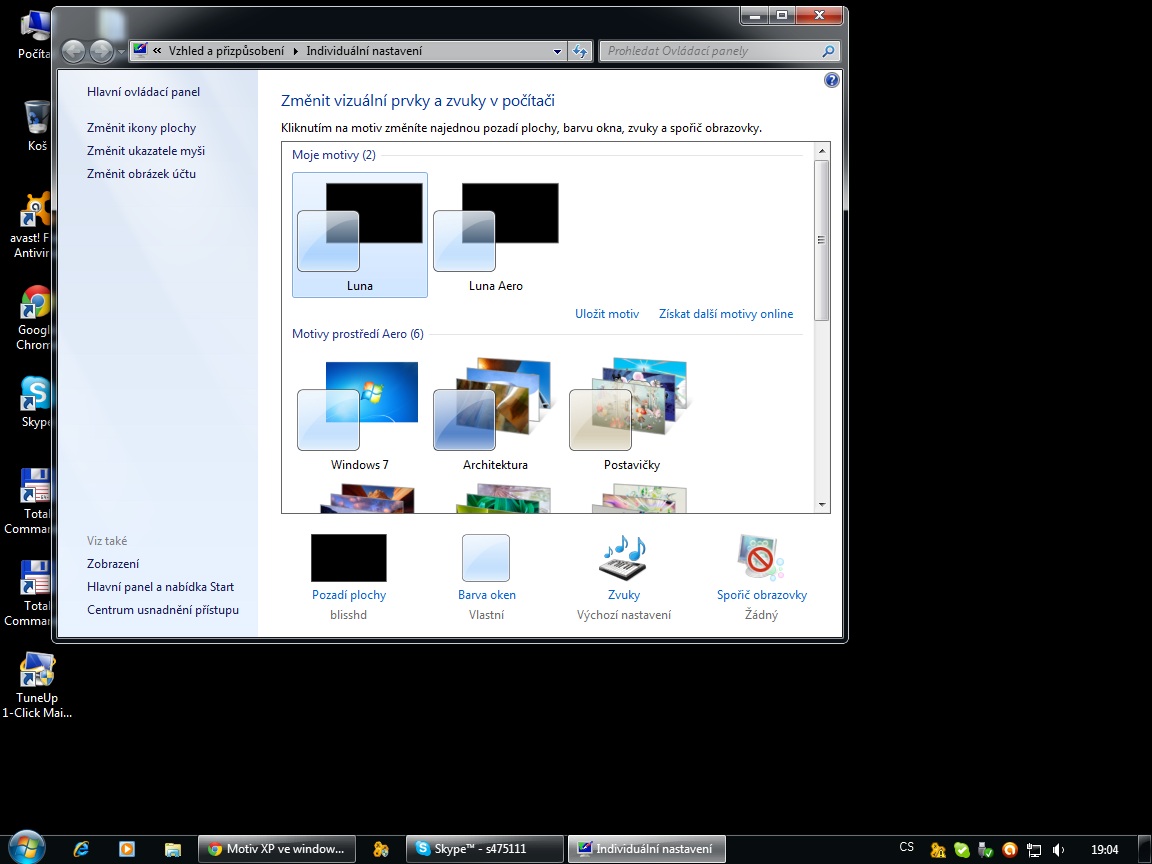Open the upper Total Commander desktop shortcut
This screenshot has height=864, width=1152.
(x=29, y=501)
